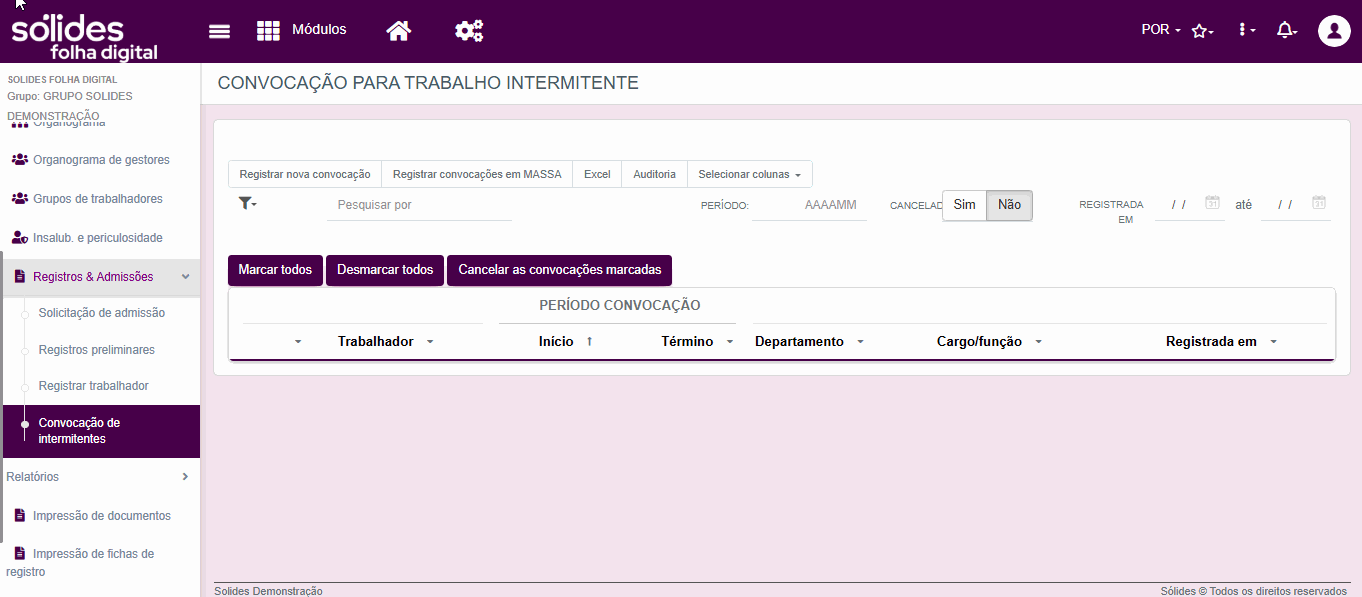Open the hamburger menu icon
Screen dimensions: 1362x597
point(219,31)
